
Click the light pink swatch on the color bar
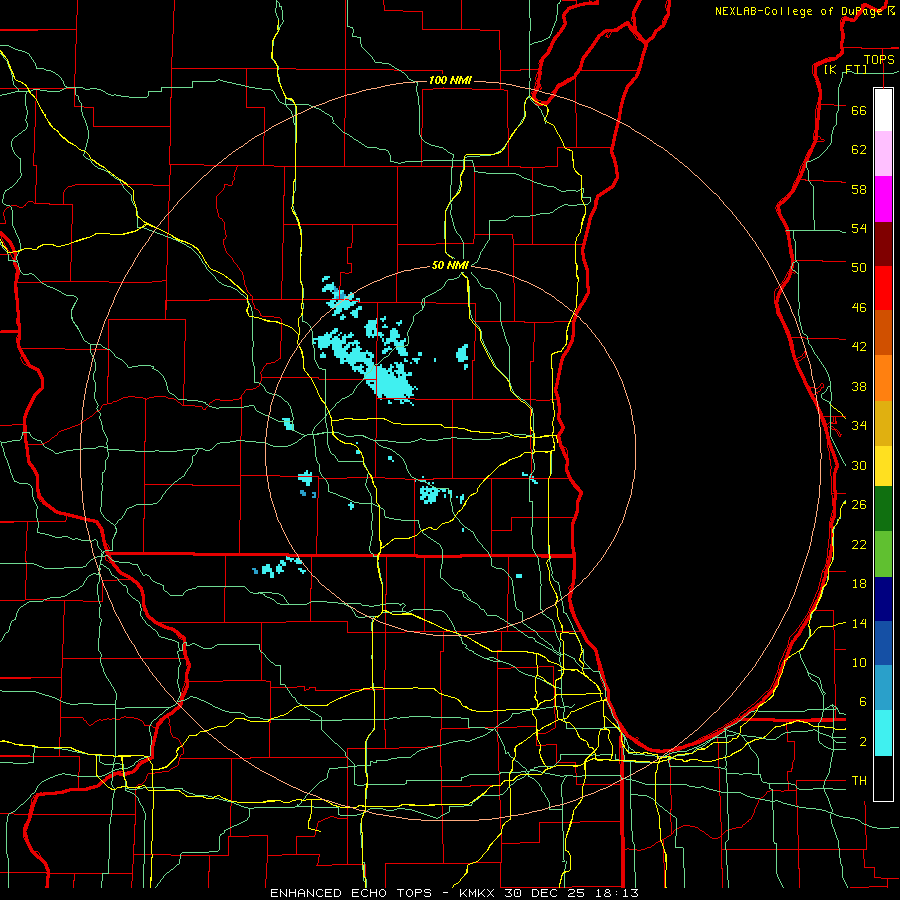(883, 154)
